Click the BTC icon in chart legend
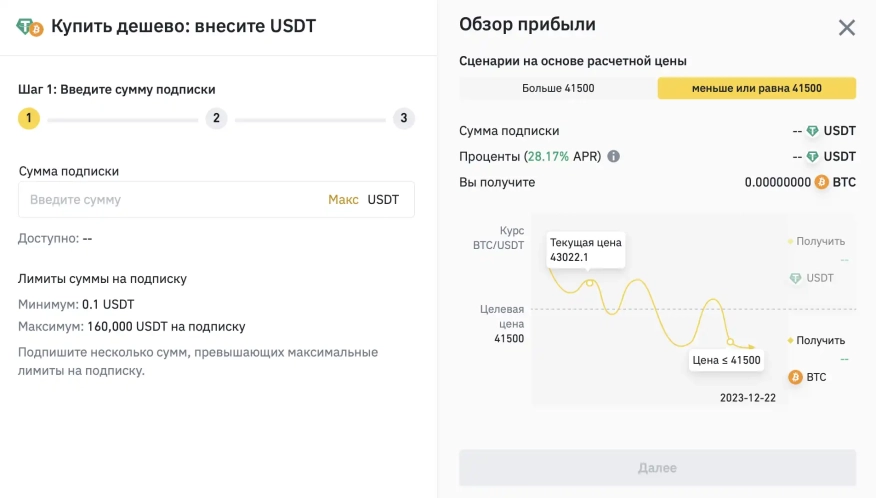Viewport: 876px width, 498px height. (x=796, y=377)
